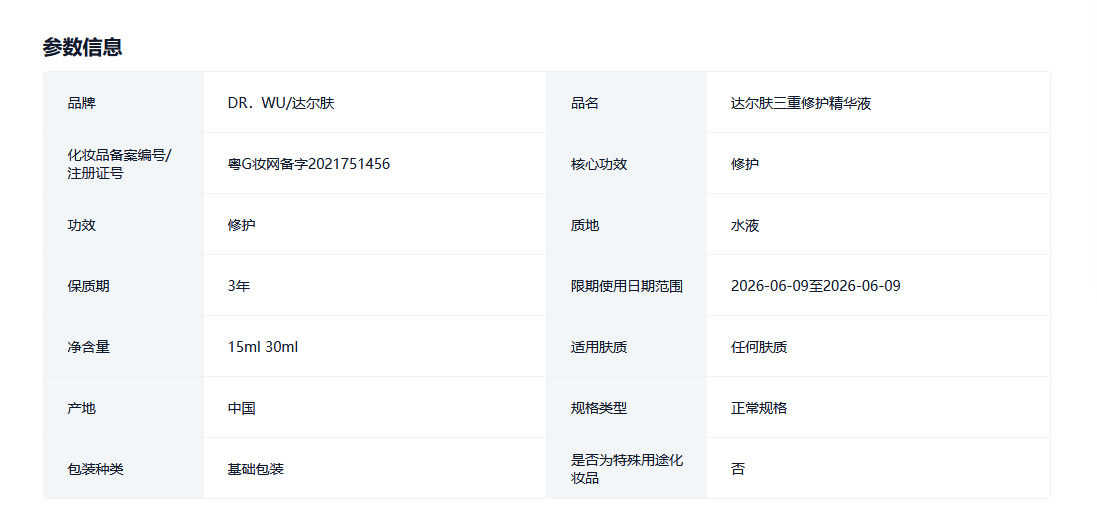Click net content value 15ml 30ml
This screenshot has height=524, width=1097.
pyautogui.click(x=263, y=347)
